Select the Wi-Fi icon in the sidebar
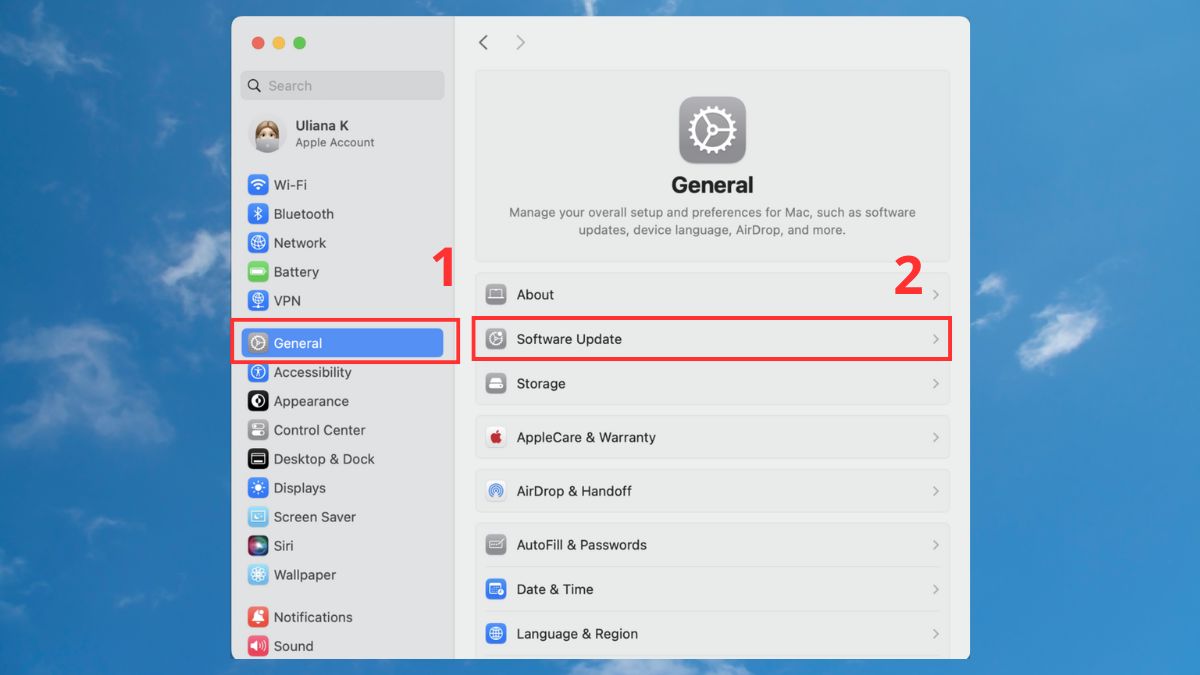 258,184
